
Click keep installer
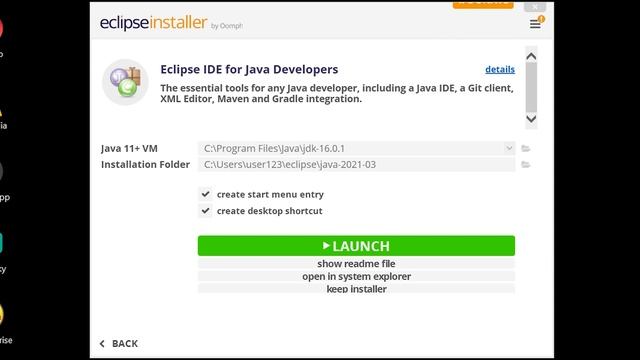pyautogui.click(x=356, y=289)
